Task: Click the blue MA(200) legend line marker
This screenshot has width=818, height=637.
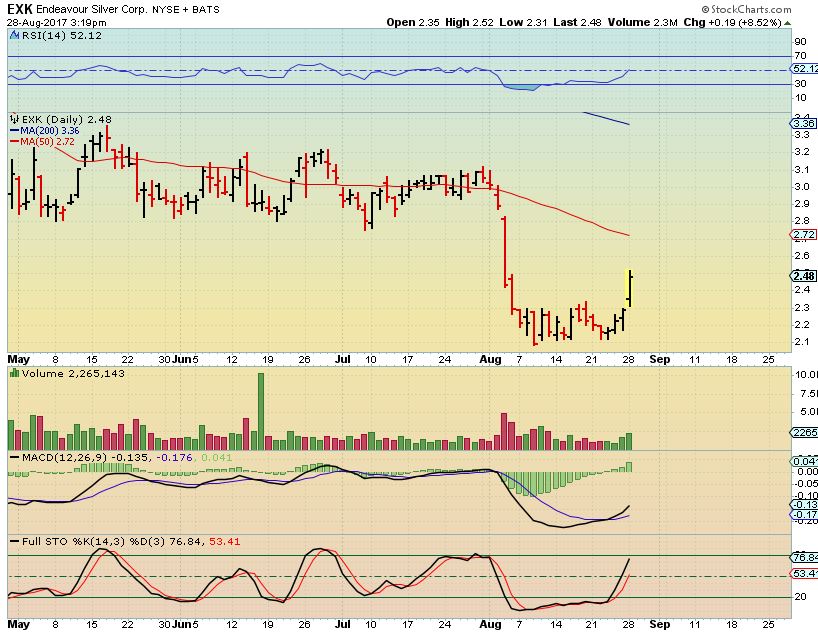Action: [15, 130]
